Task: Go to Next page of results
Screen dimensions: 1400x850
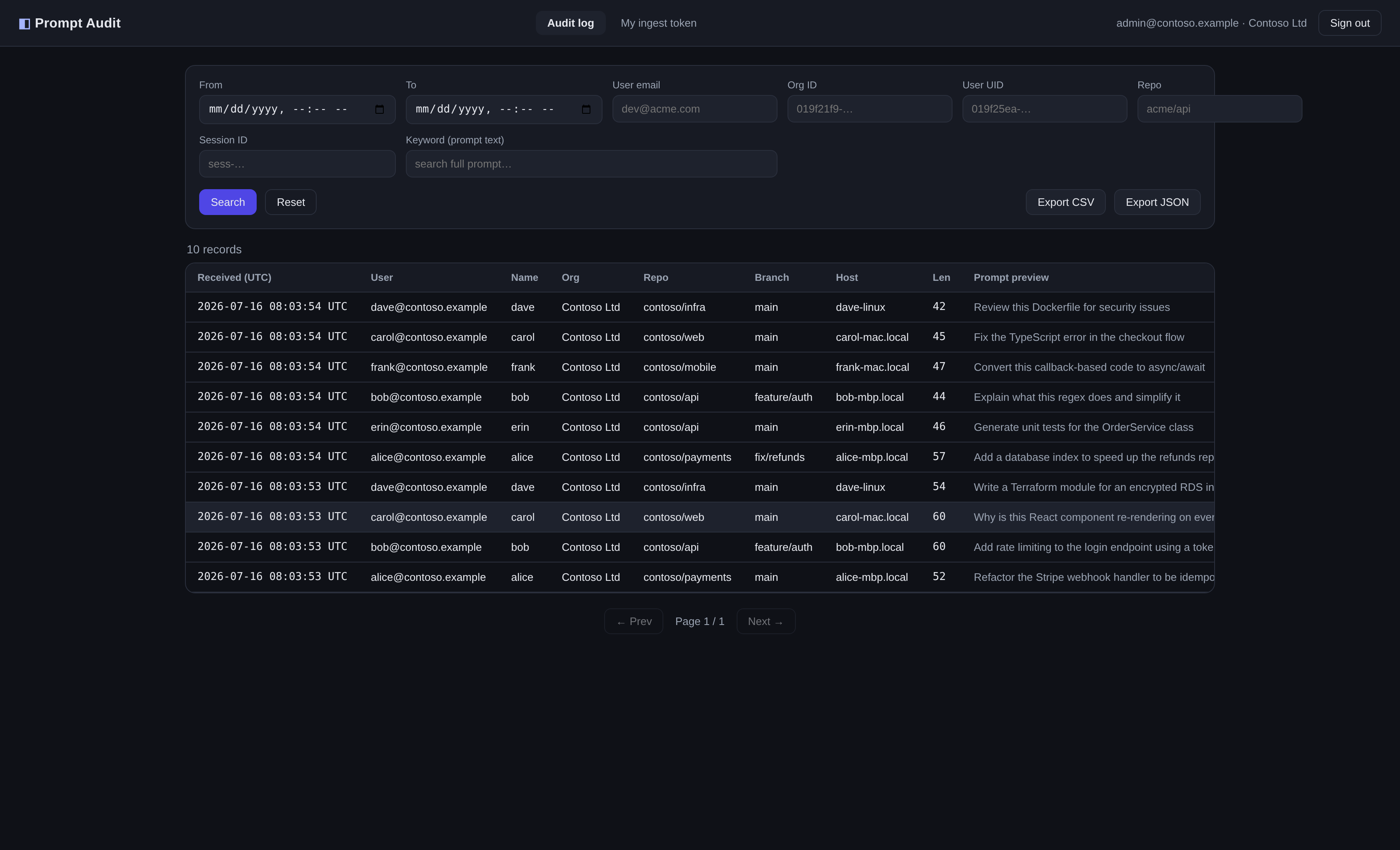Action: [765, 622]
